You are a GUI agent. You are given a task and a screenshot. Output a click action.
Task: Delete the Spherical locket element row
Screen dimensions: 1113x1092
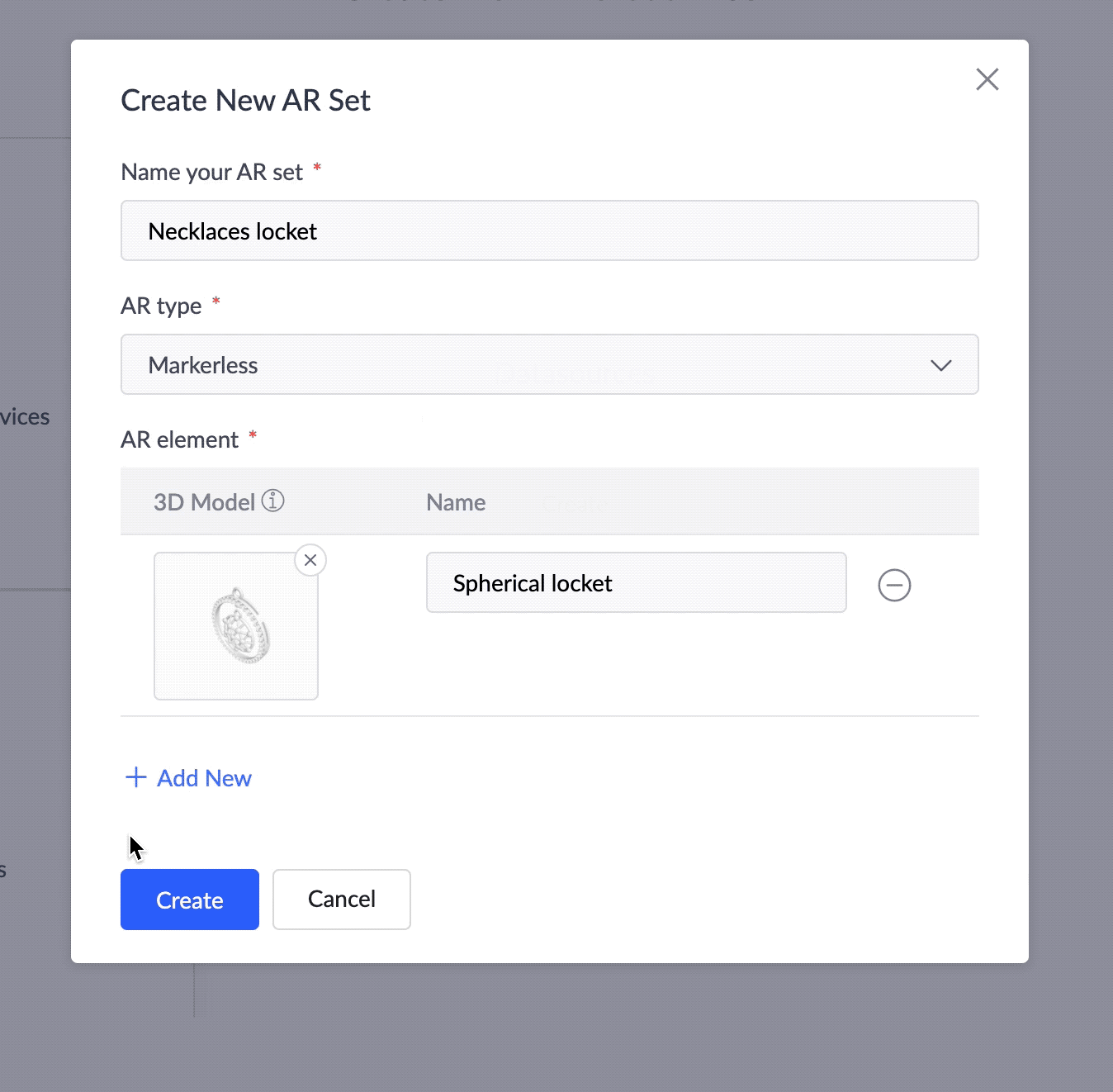coord(894,585)
